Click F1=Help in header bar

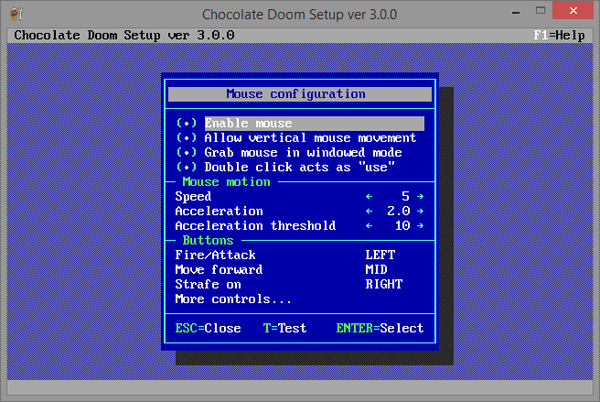coord(559,36)
